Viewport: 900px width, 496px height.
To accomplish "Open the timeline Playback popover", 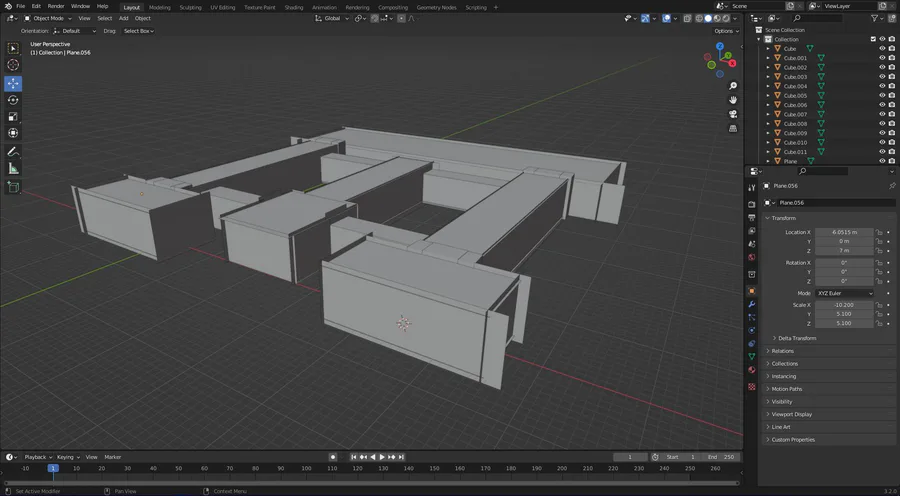I will tap(37, 457).
